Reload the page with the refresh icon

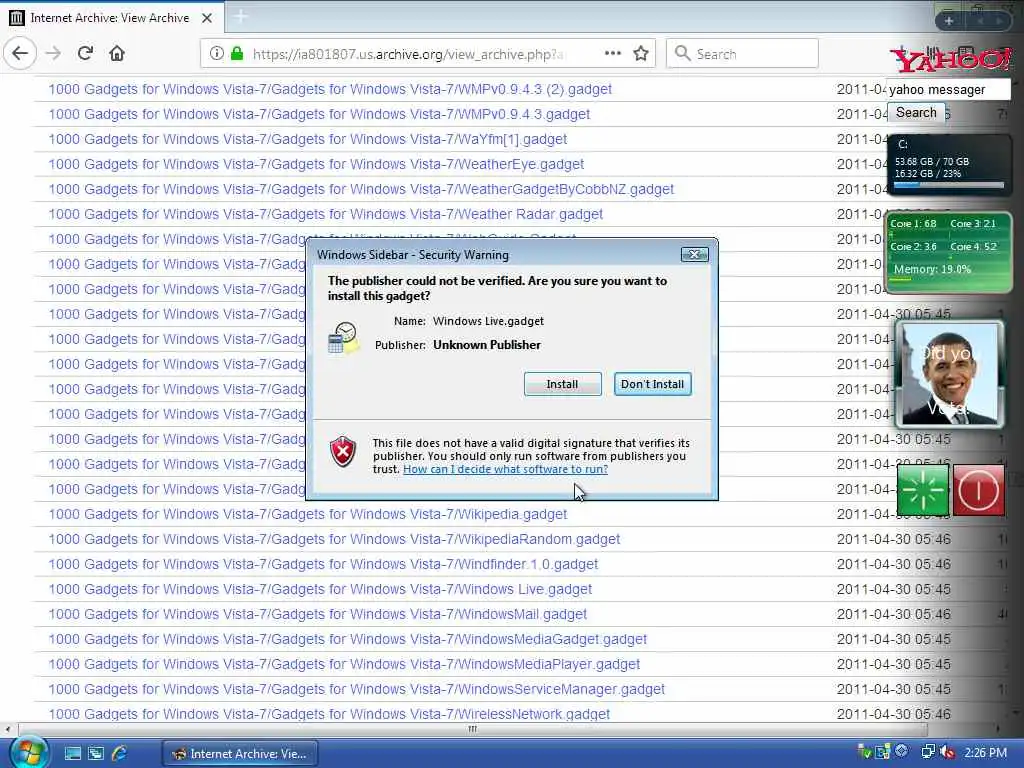85,54
